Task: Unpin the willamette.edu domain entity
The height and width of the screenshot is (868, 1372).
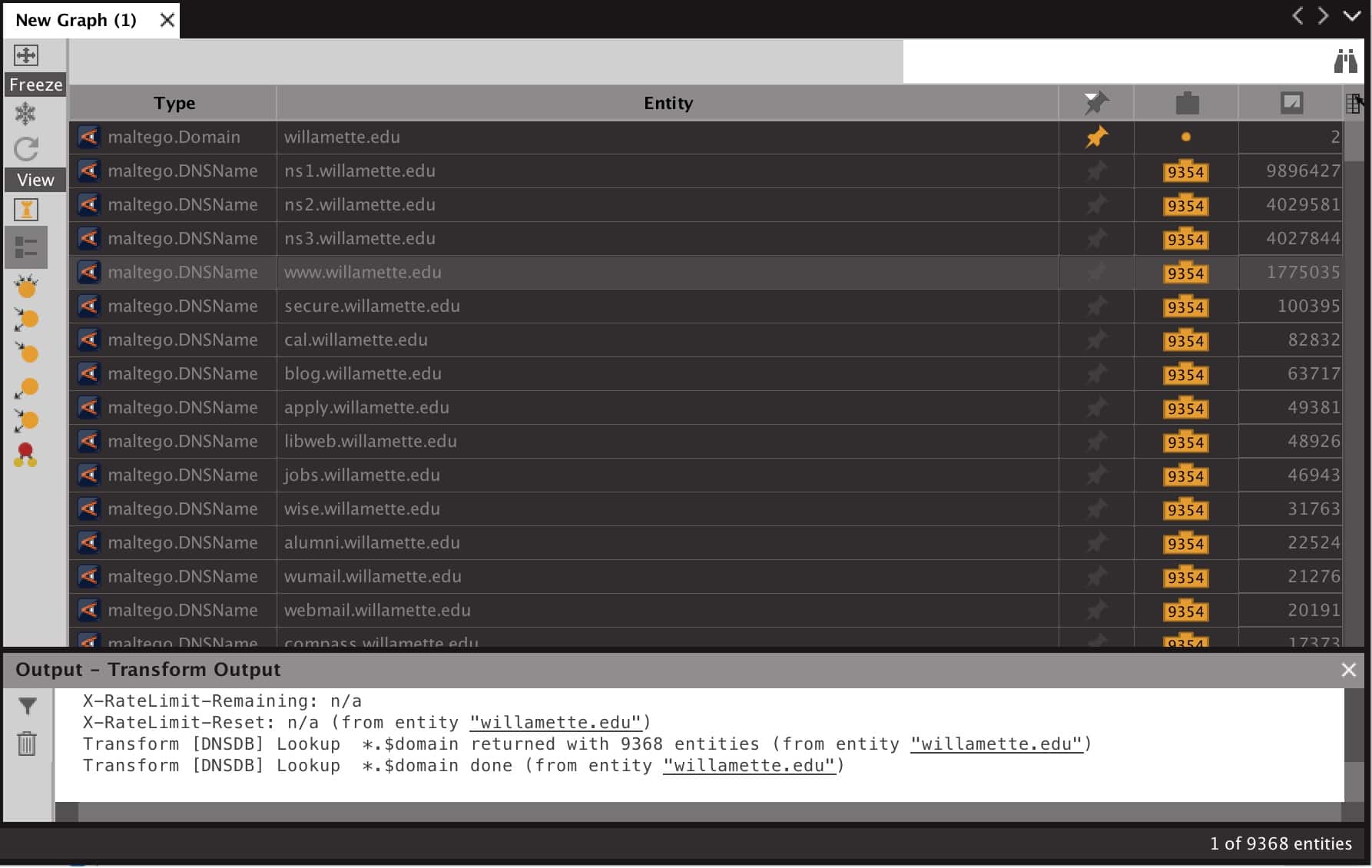Action: point(1096,137)
